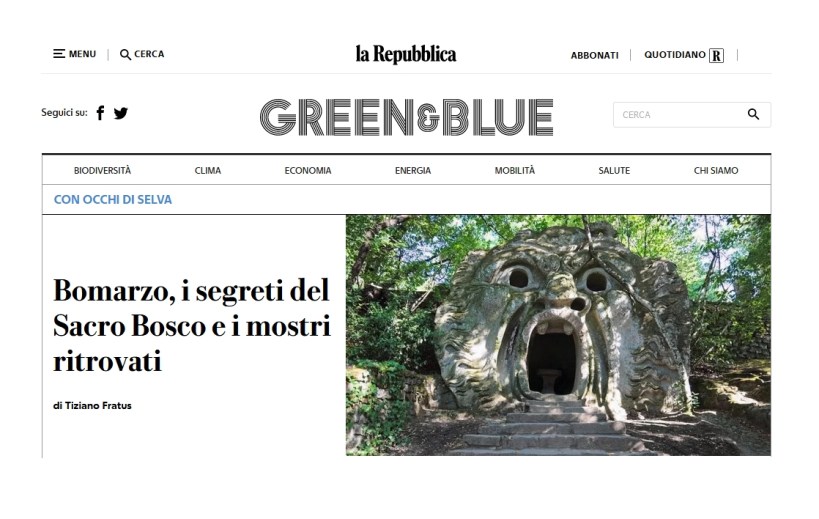Click the Bomarzo monster sculpture image
The width and height of the screenshot is (819, 519).
pyautogui.click(x=558, y=335)
